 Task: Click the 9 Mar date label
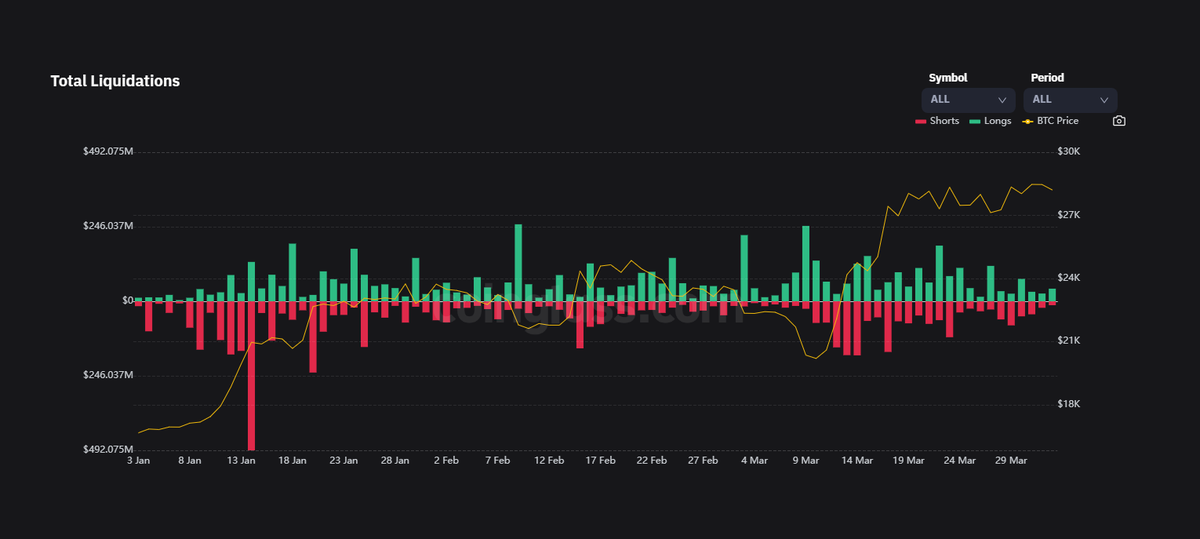pyautogui.click(x=806, y=461)
